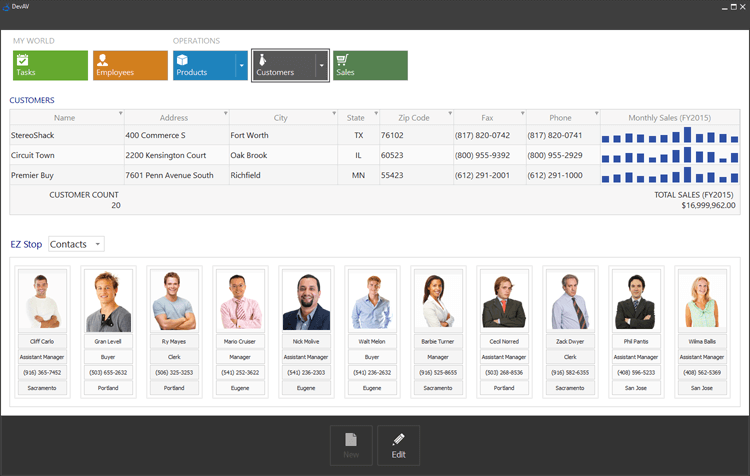Click the New document button
The width and height of the screenshot is (750, 476).
coord(351,445)
